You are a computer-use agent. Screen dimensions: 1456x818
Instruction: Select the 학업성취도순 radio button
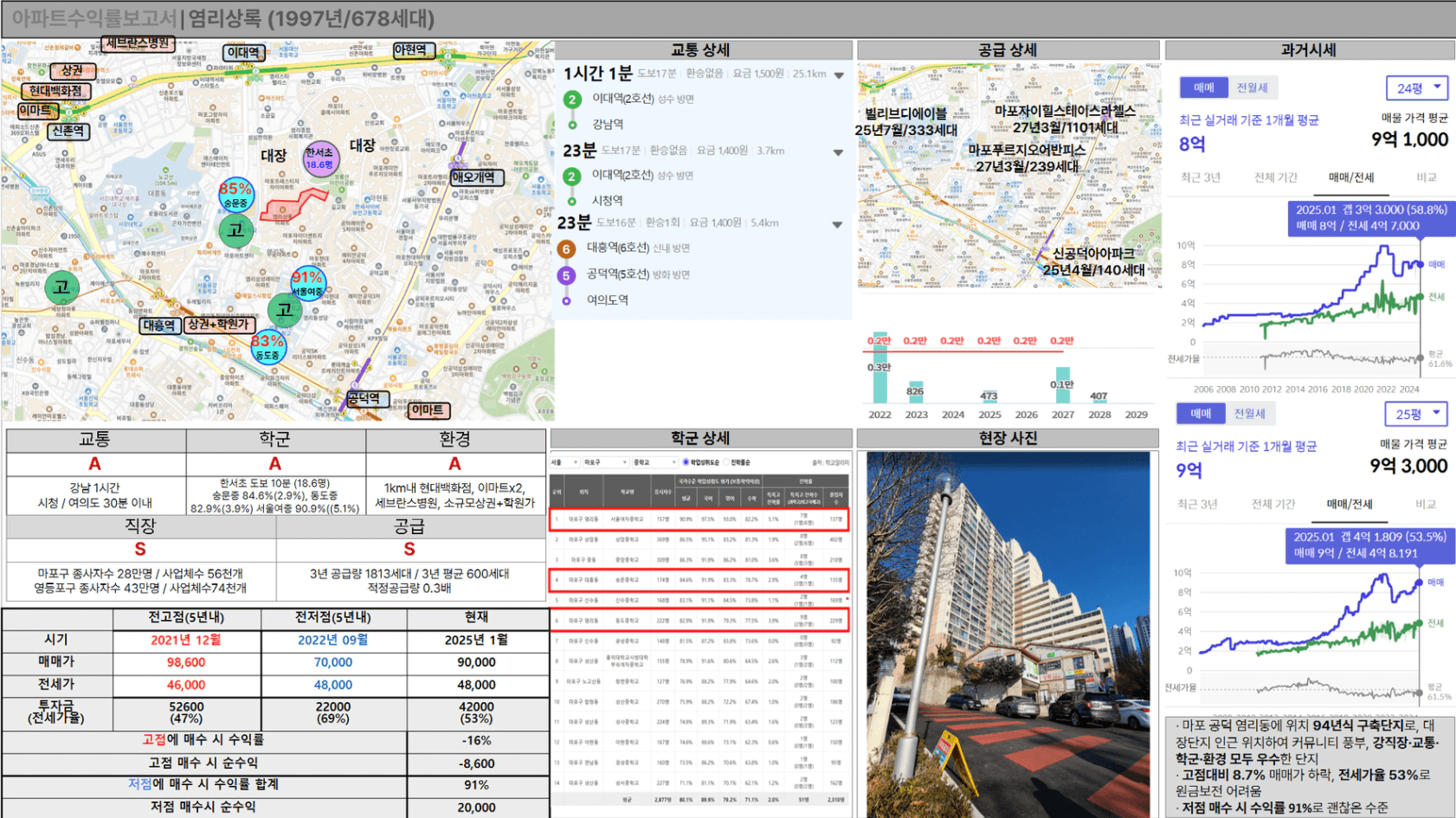[686, 462]
